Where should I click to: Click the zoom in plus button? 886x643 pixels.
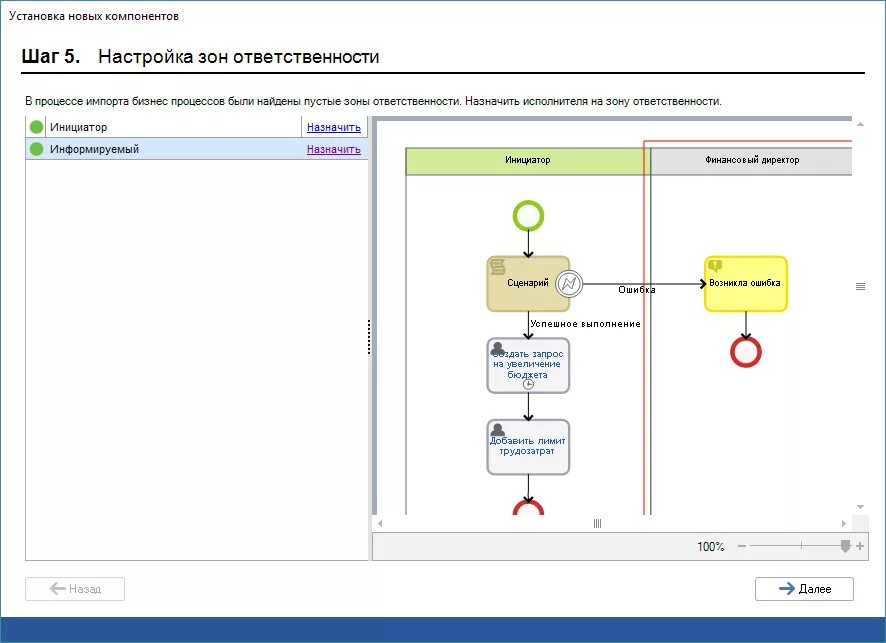pos(859,546)
